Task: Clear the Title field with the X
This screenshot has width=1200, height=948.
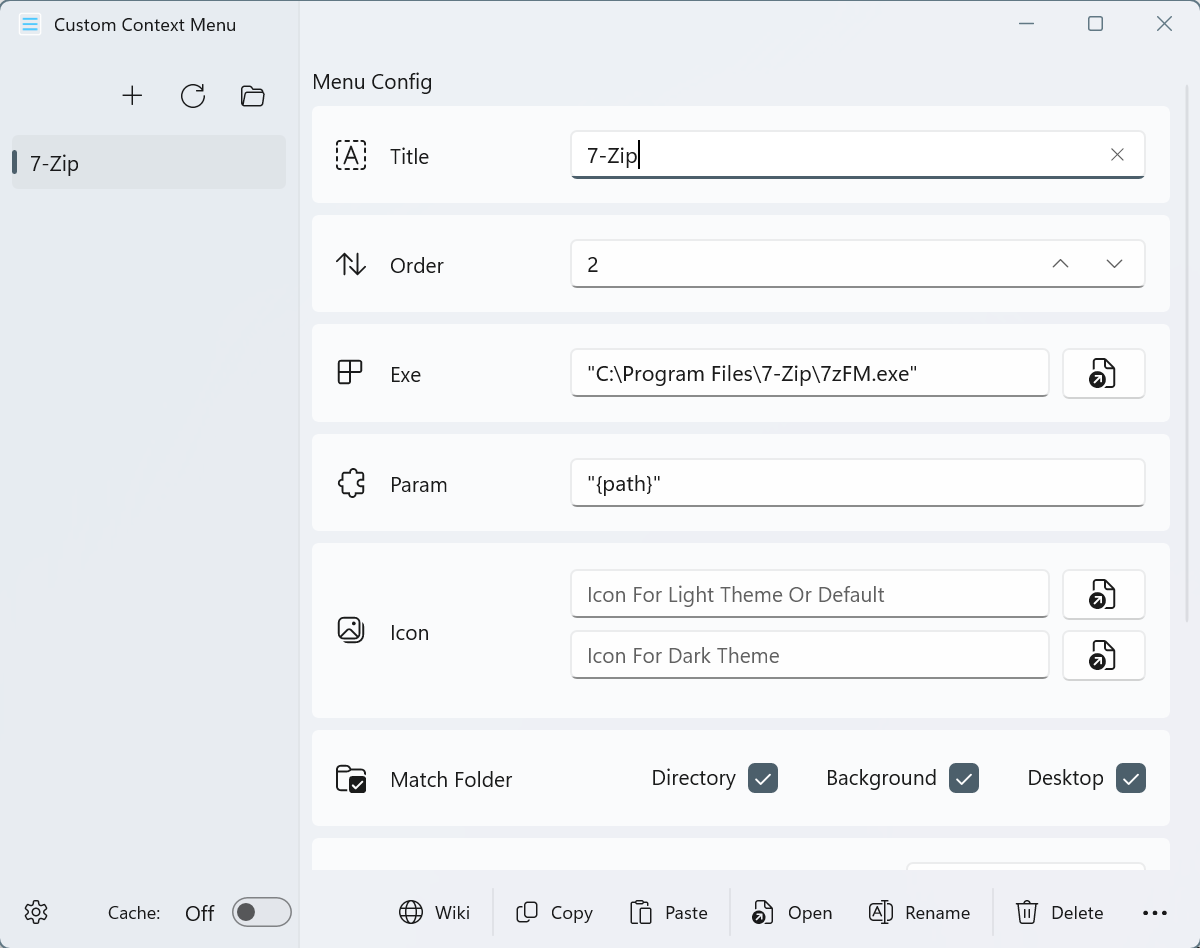Action: (1117, 154)
